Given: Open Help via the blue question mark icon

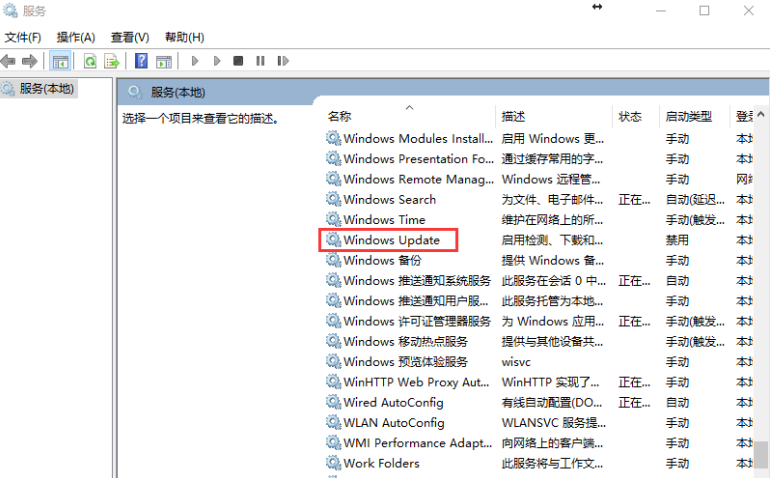Looking at the screenshot, I should click(141, 61).
